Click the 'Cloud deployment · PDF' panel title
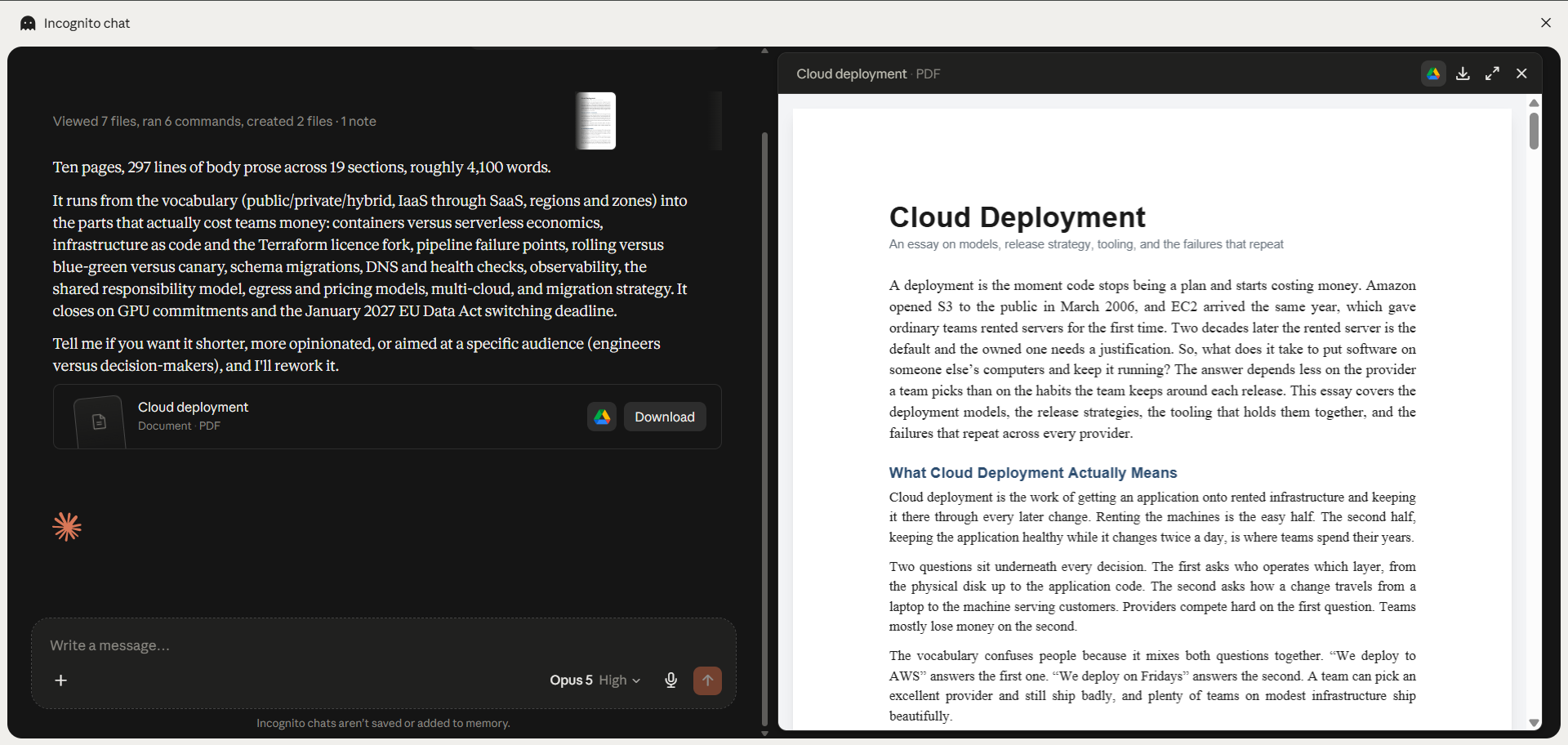Viewport: 1568px width, 745px height. tap(868, 74)
